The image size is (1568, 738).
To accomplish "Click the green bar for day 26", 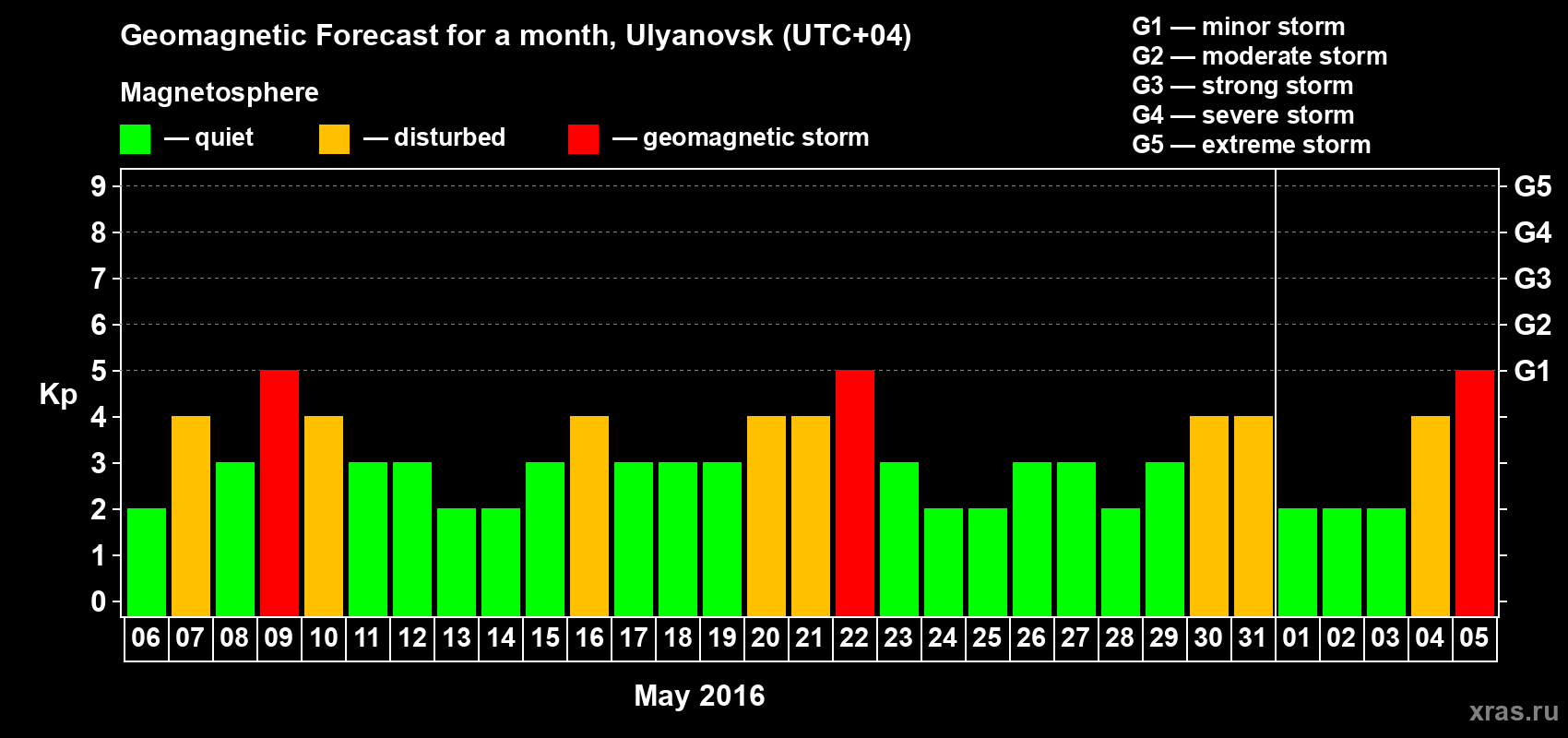I will coord(1032,540).
